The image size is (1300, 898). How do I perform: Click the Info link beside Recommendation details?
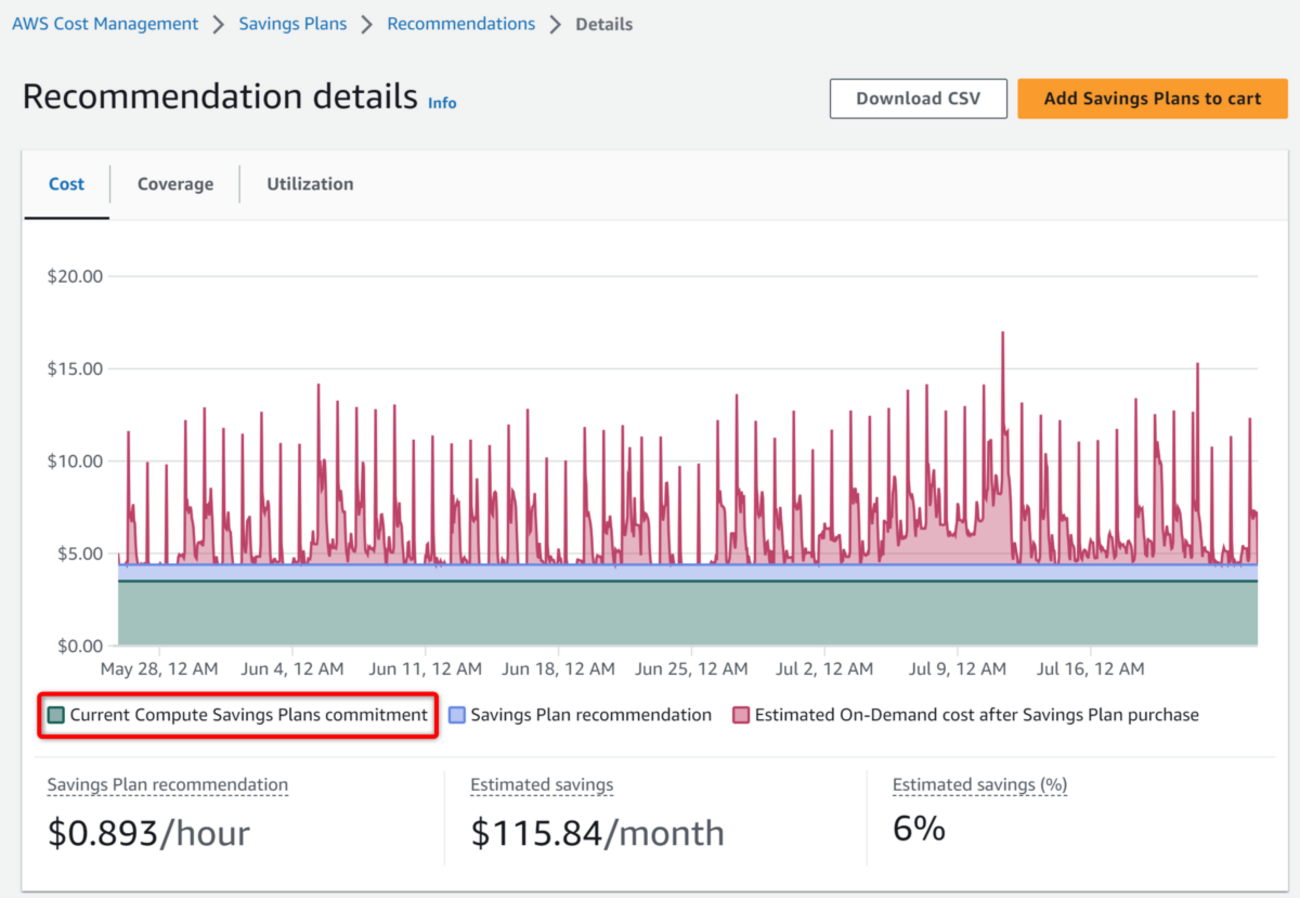point(442,103)
